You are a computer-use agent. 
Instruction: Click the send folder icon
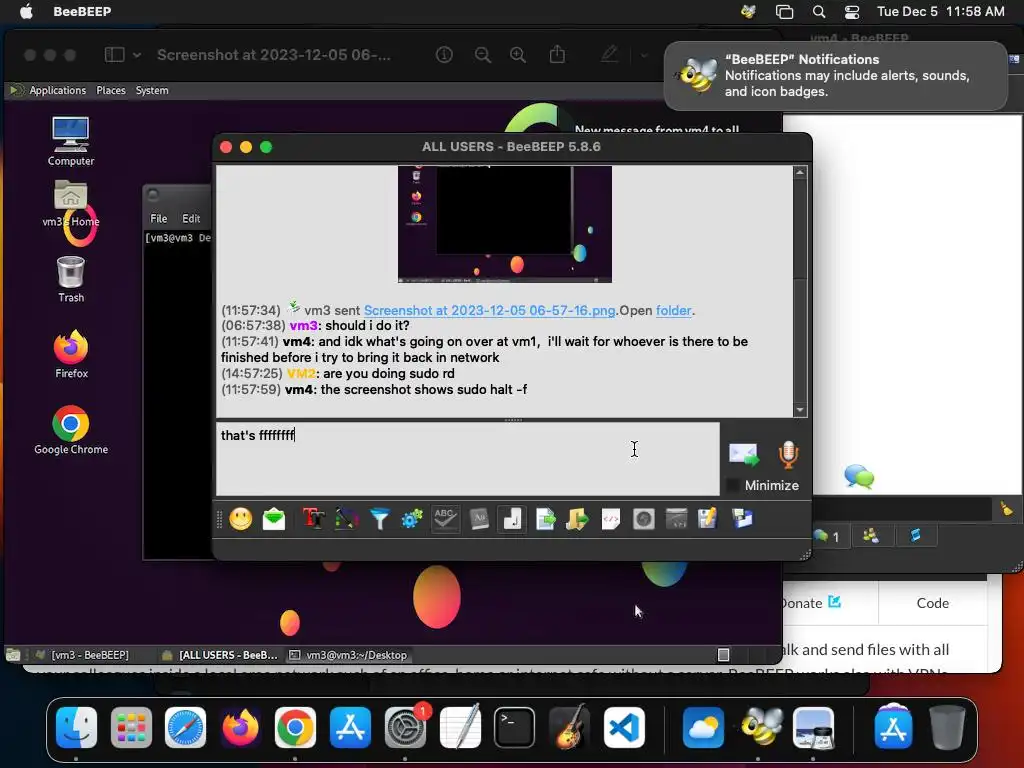point(577,519)
